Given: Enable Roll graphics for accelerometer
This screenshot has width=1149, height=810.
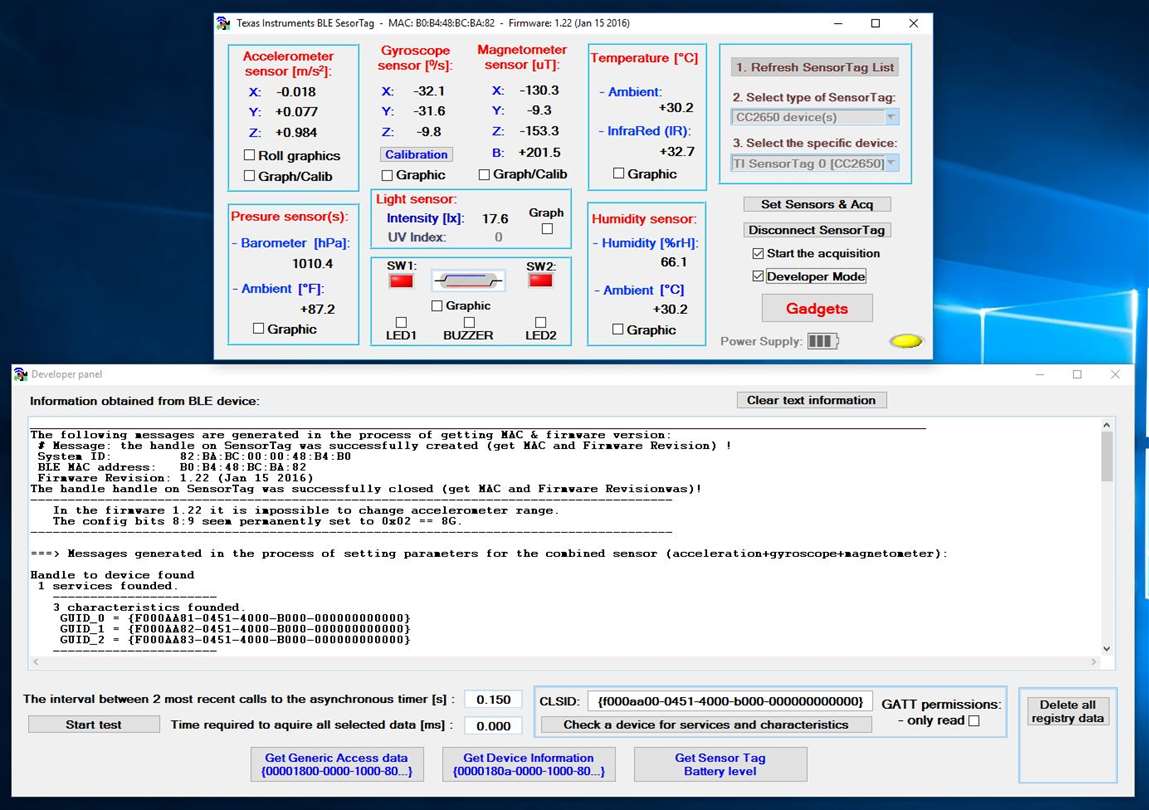Looking at the screenshot, I should [249, 155].
